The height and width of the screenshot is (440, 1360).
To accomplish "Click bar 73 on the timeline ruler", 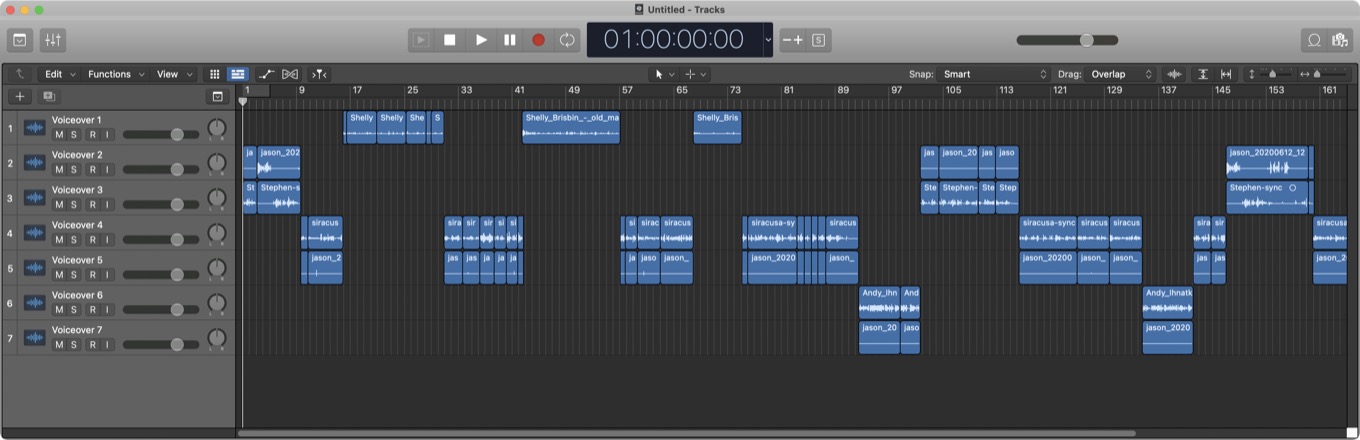I will [735, 90].
